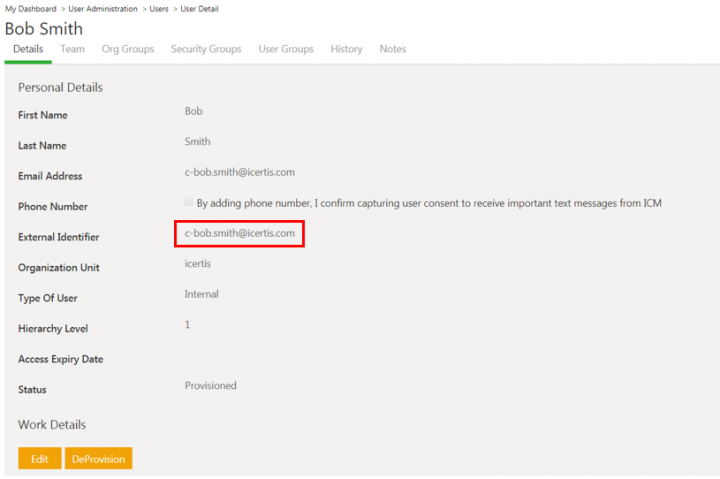Click the Bob Smith page heading
Screen dimensions: 720x479
coord(44,29)
